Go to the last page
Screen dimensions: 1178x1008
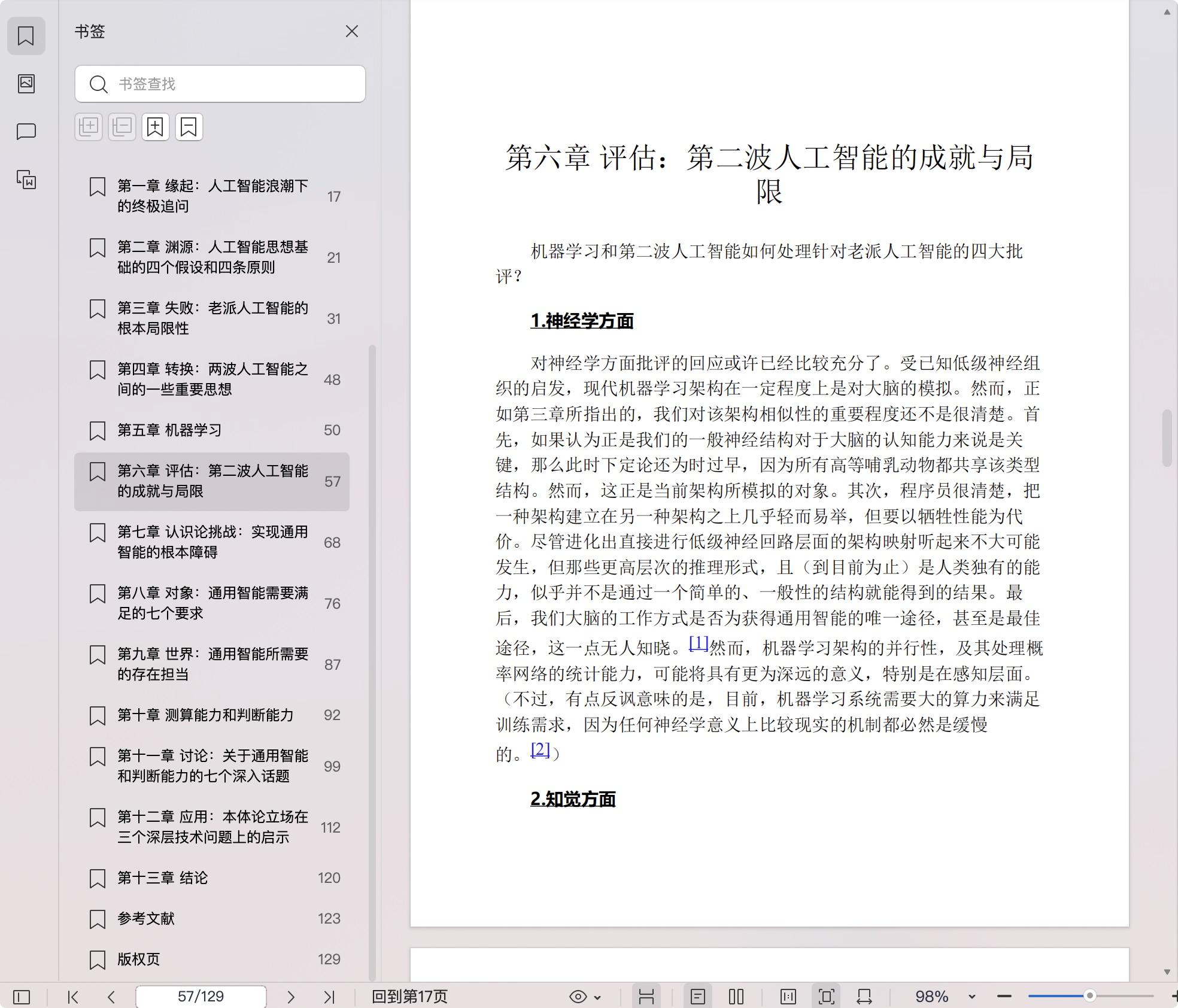click(x=329, y=997)
